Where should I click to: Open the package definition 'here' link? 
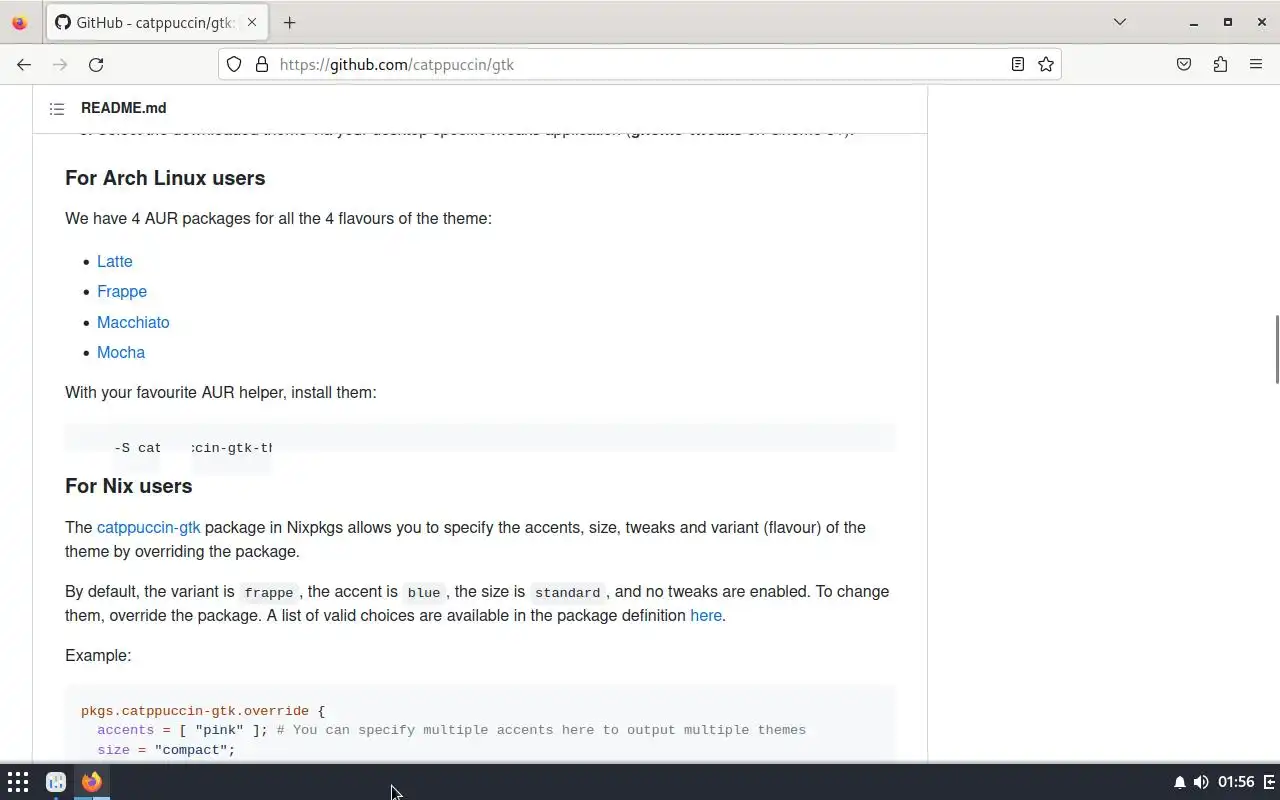(x=706, y=616)
